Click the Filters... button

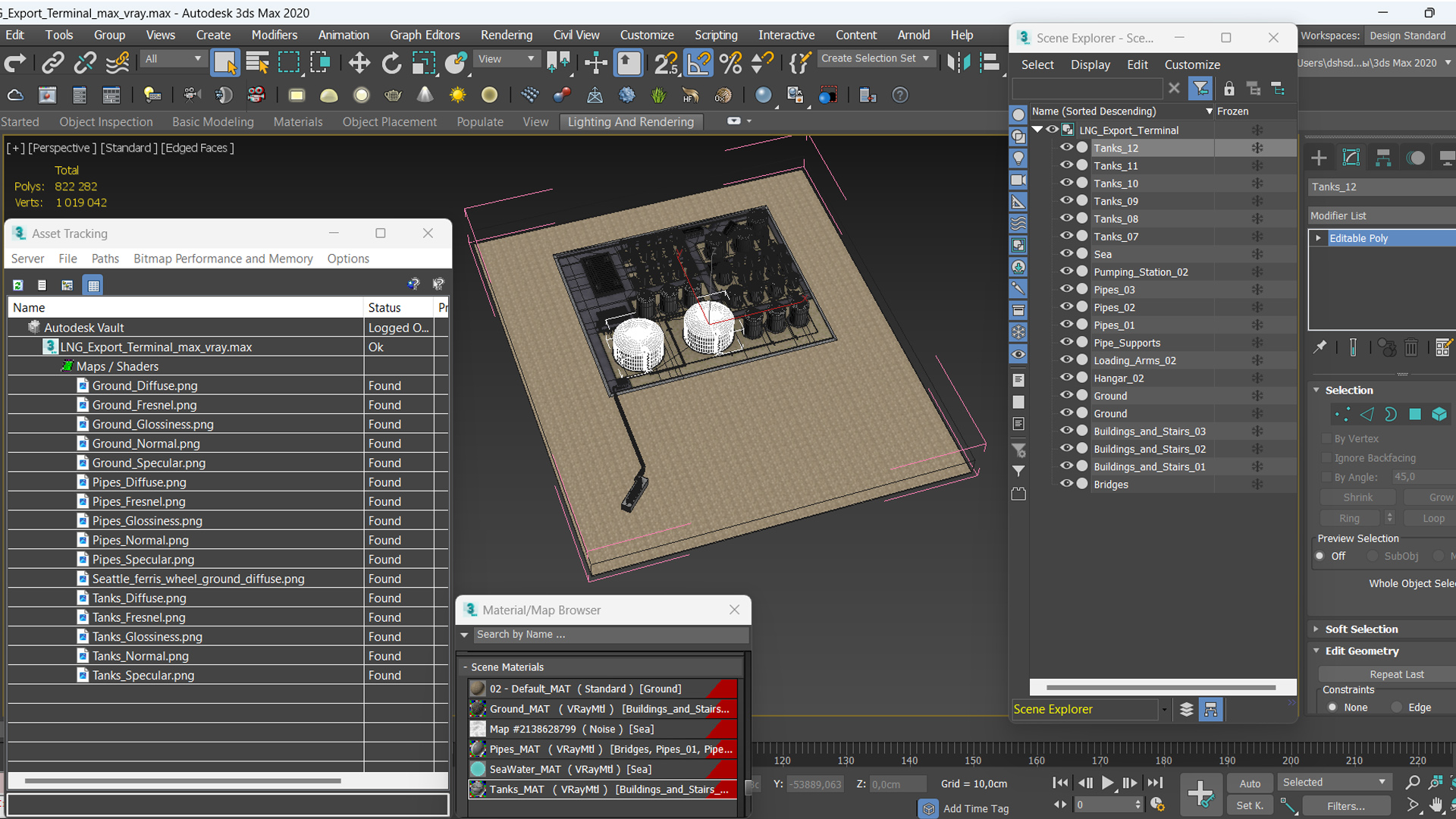[x=1346, y=806]
